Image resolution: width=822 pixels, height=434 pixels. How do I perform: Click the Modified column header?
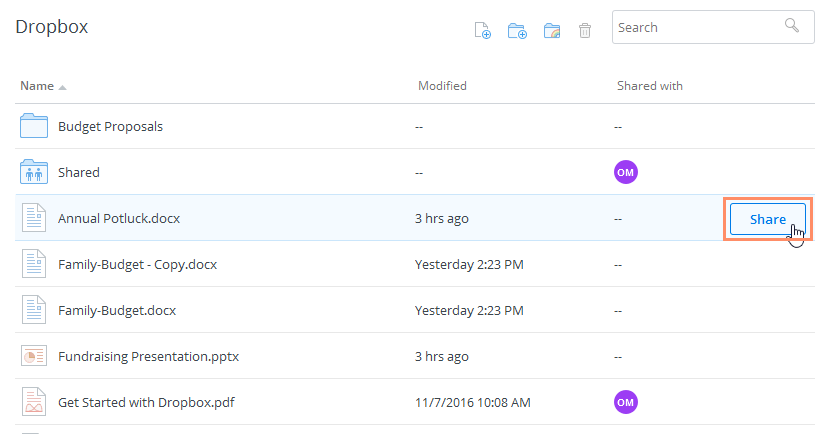tap(442, 86)
